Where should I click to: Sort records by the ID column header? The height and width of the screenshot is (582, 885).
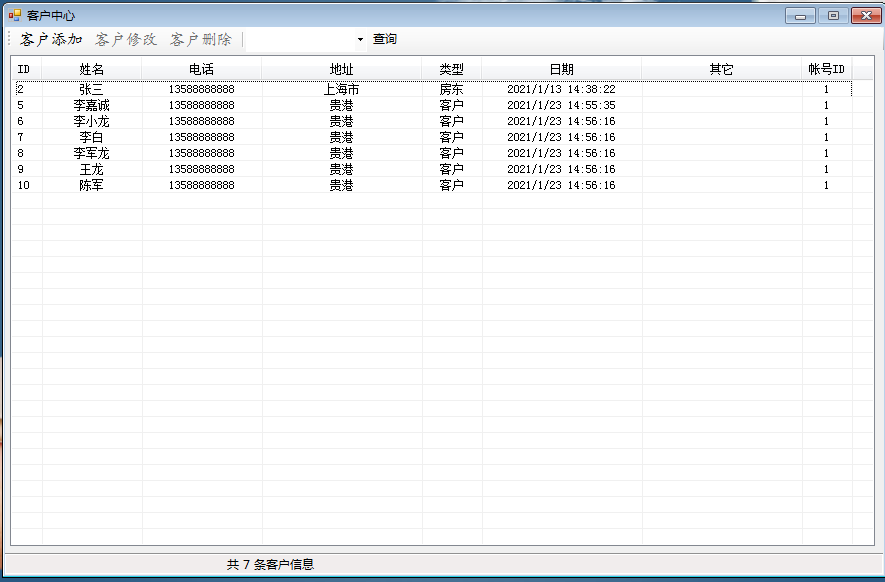[24, 69]
